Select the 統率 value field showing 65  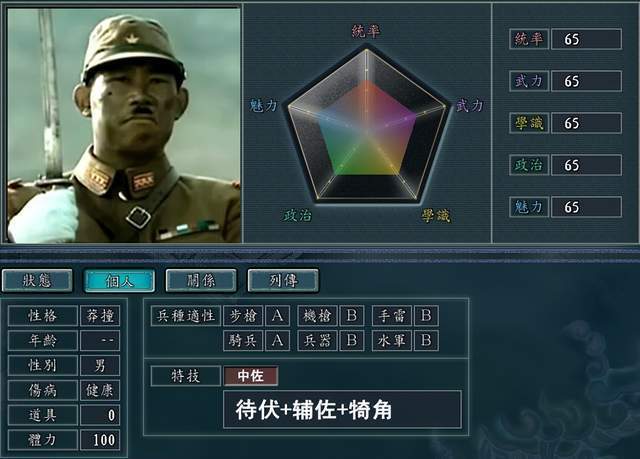(587, 39)
